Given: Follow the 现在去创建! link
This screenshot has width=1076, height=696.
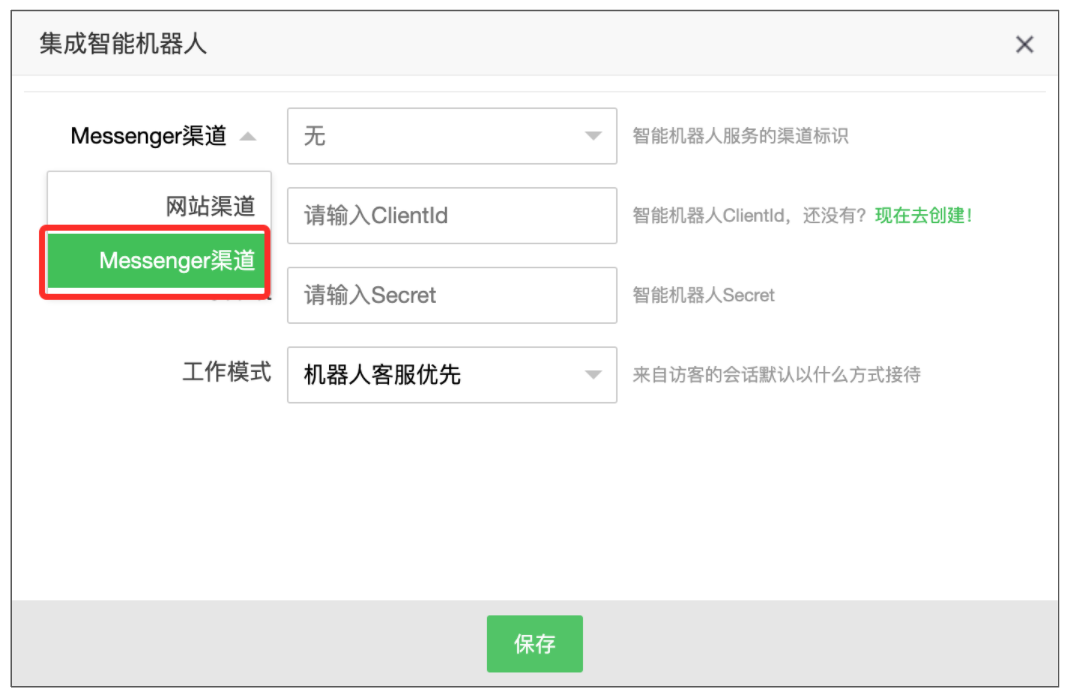Looking at the screenshot, I should coord(923,216).
